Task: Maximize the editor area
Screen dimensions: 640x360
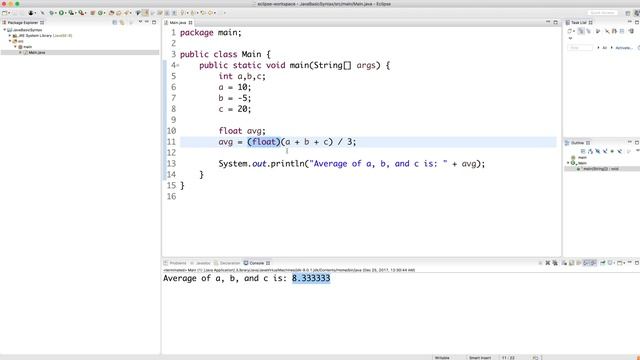Action: pos(556,22)
